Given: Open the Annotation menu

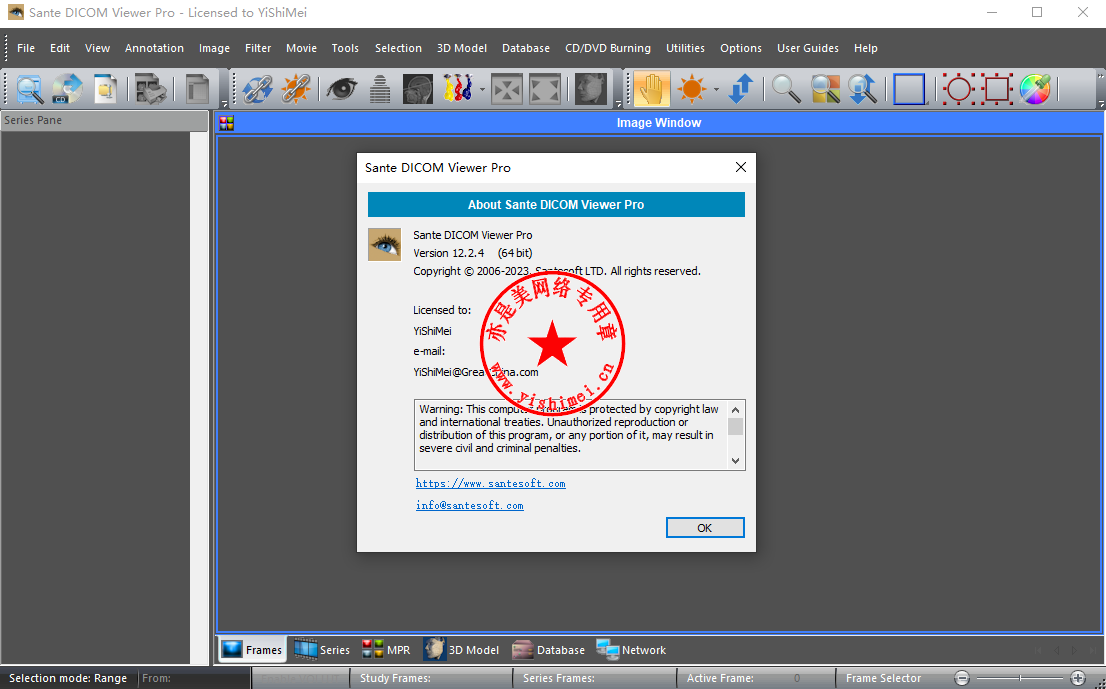Looking at the screenshot, I should 154,48.
